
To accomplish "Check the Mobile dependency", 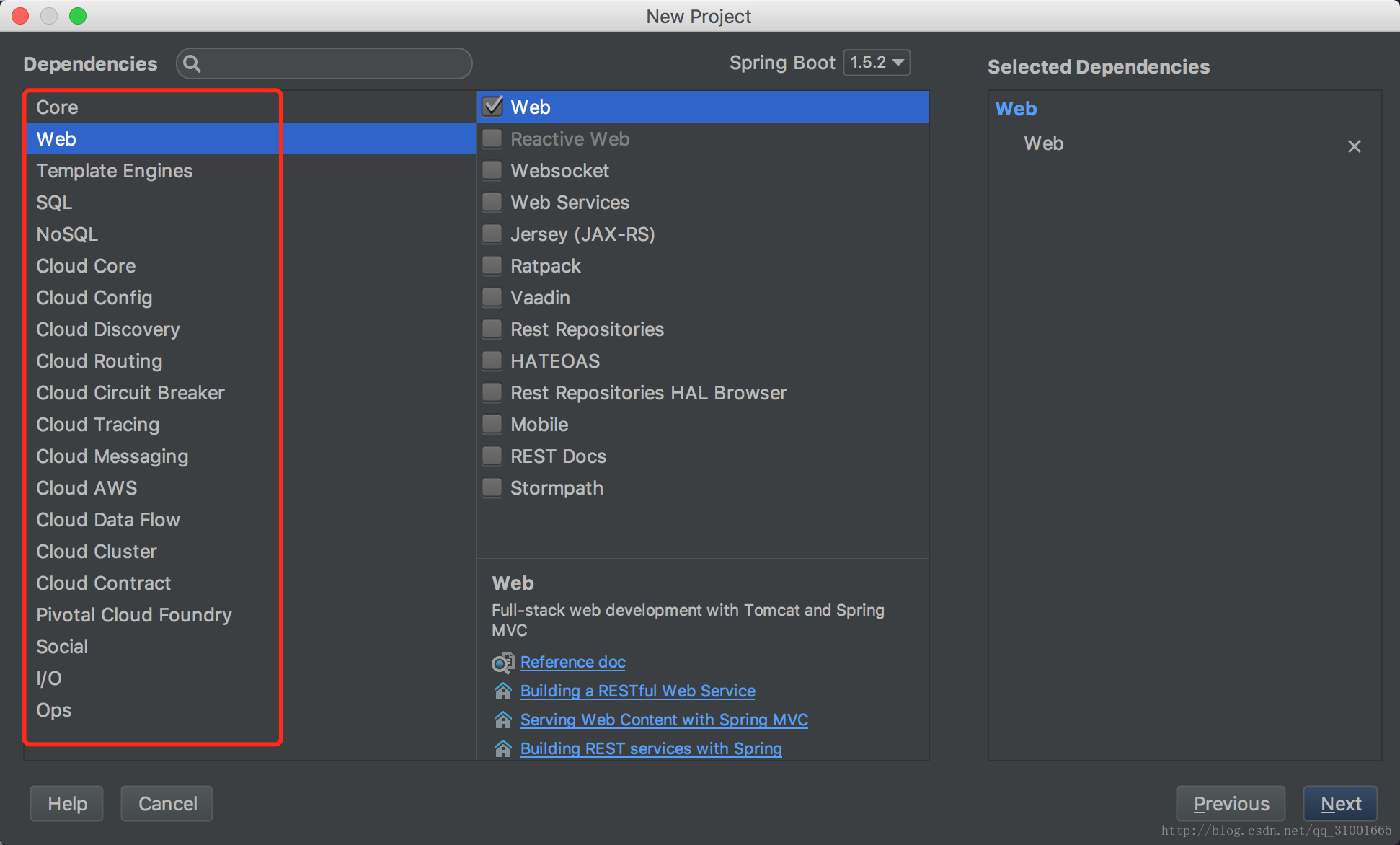I will click(492, 424).
